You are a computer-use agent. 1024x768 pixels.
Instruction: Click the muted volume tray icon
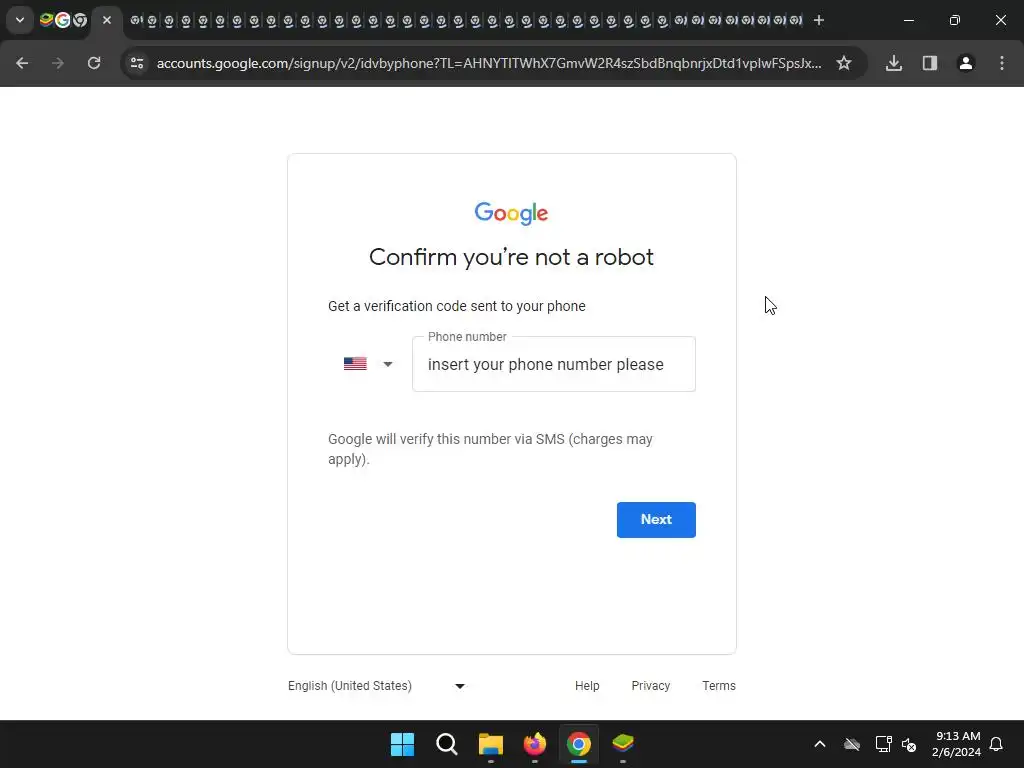tap(909, 744)
